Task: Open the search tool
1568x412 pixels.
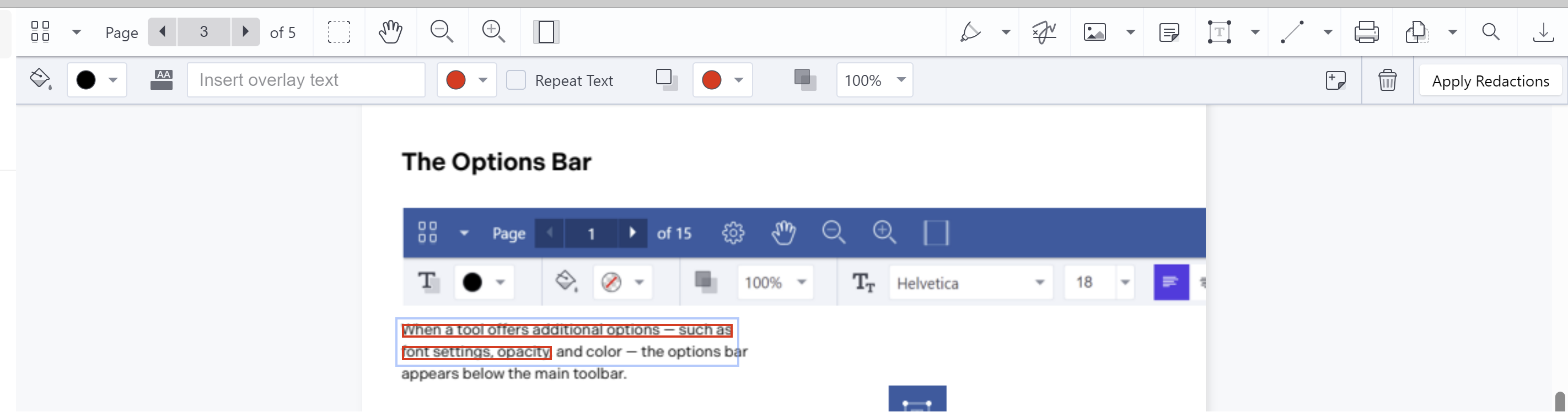Action: (1491, 31)
